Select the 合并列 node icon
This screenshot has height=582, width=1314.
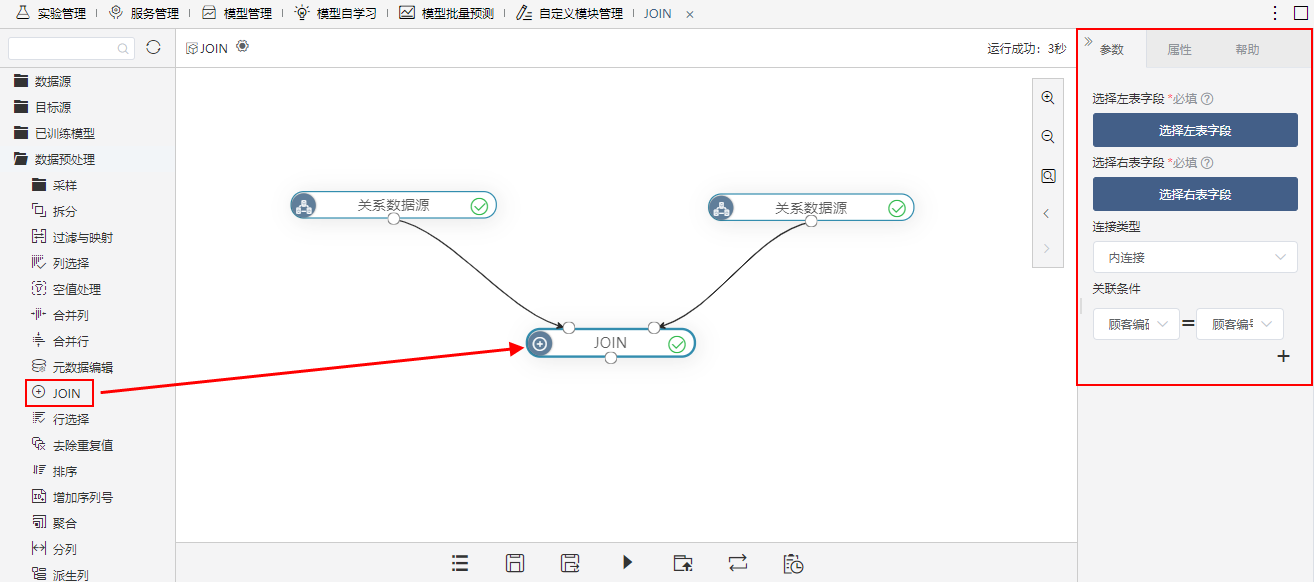[x=39, y=315]
